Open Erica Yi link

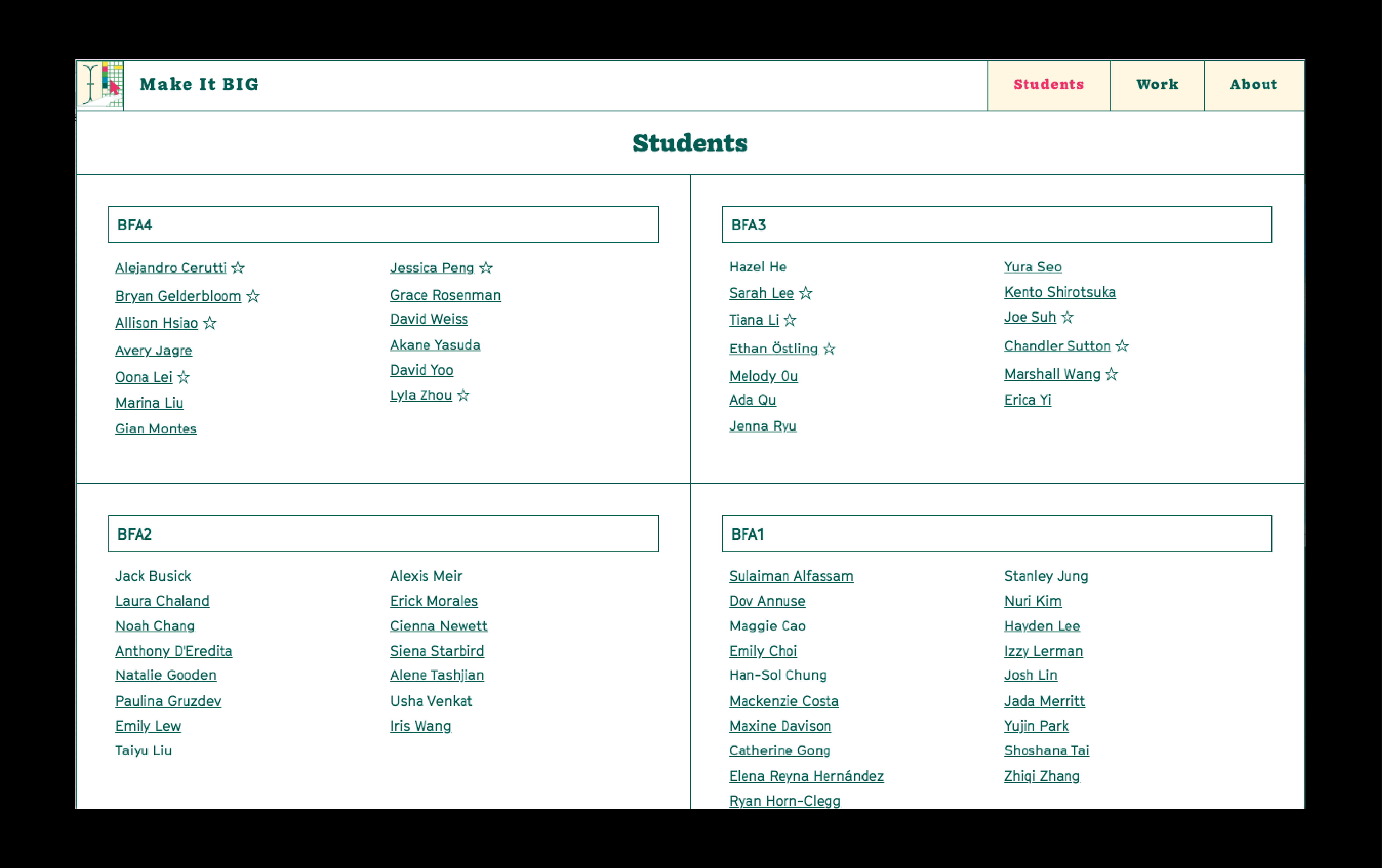1028,400
